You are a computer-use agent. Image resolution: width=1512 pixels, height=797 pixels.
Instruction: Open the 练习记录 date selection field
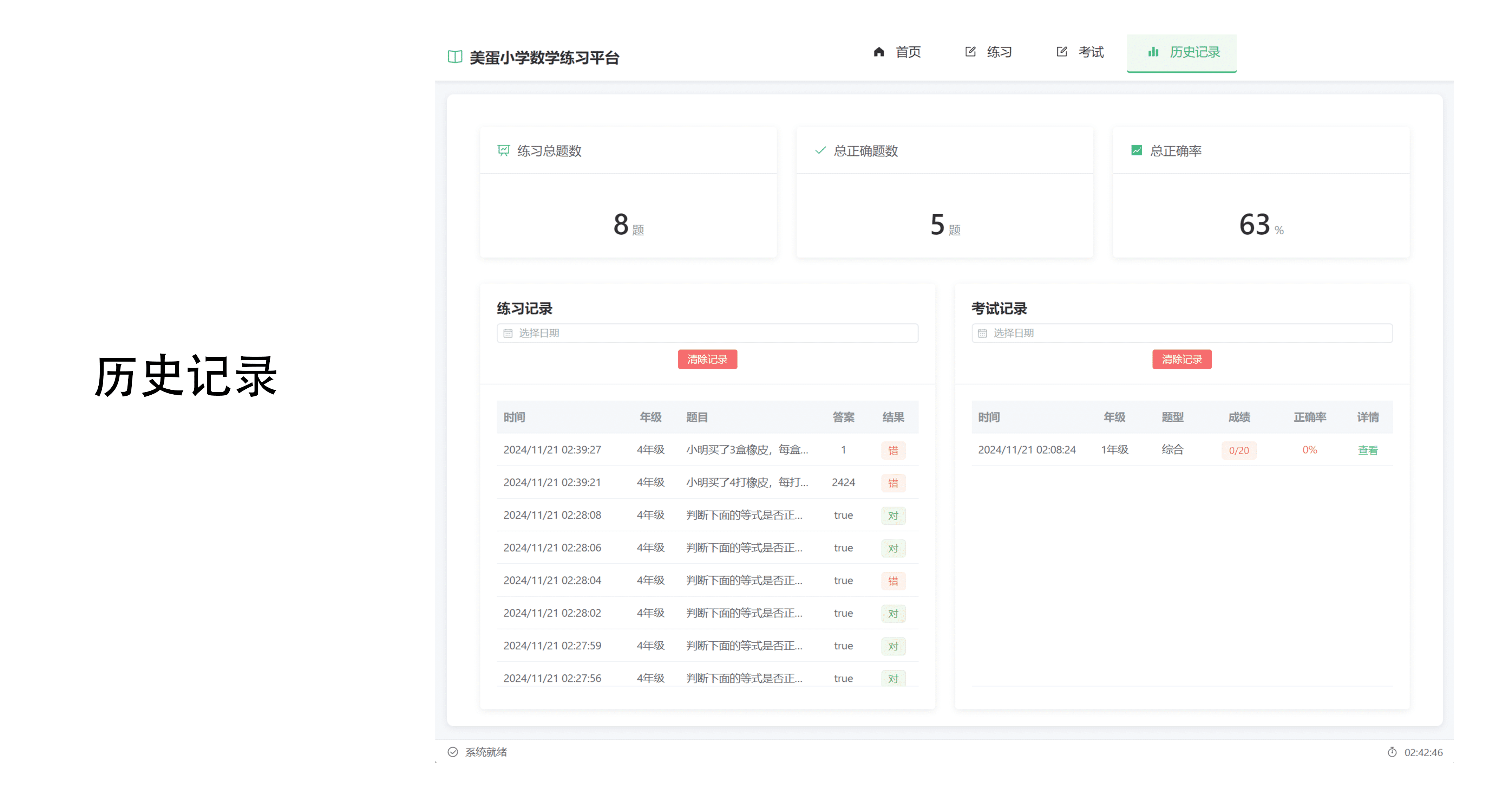(707, 333)
